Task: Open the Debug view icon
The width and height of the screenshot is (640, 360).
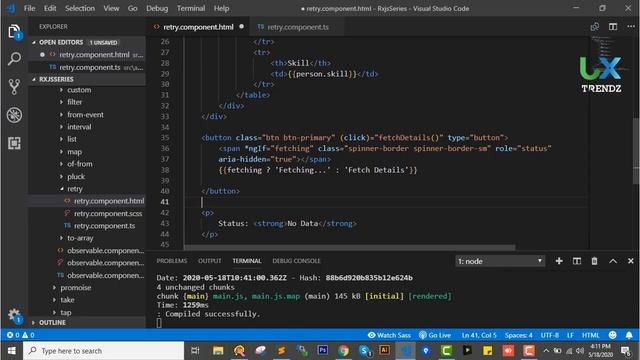Action: click(14, 115)
